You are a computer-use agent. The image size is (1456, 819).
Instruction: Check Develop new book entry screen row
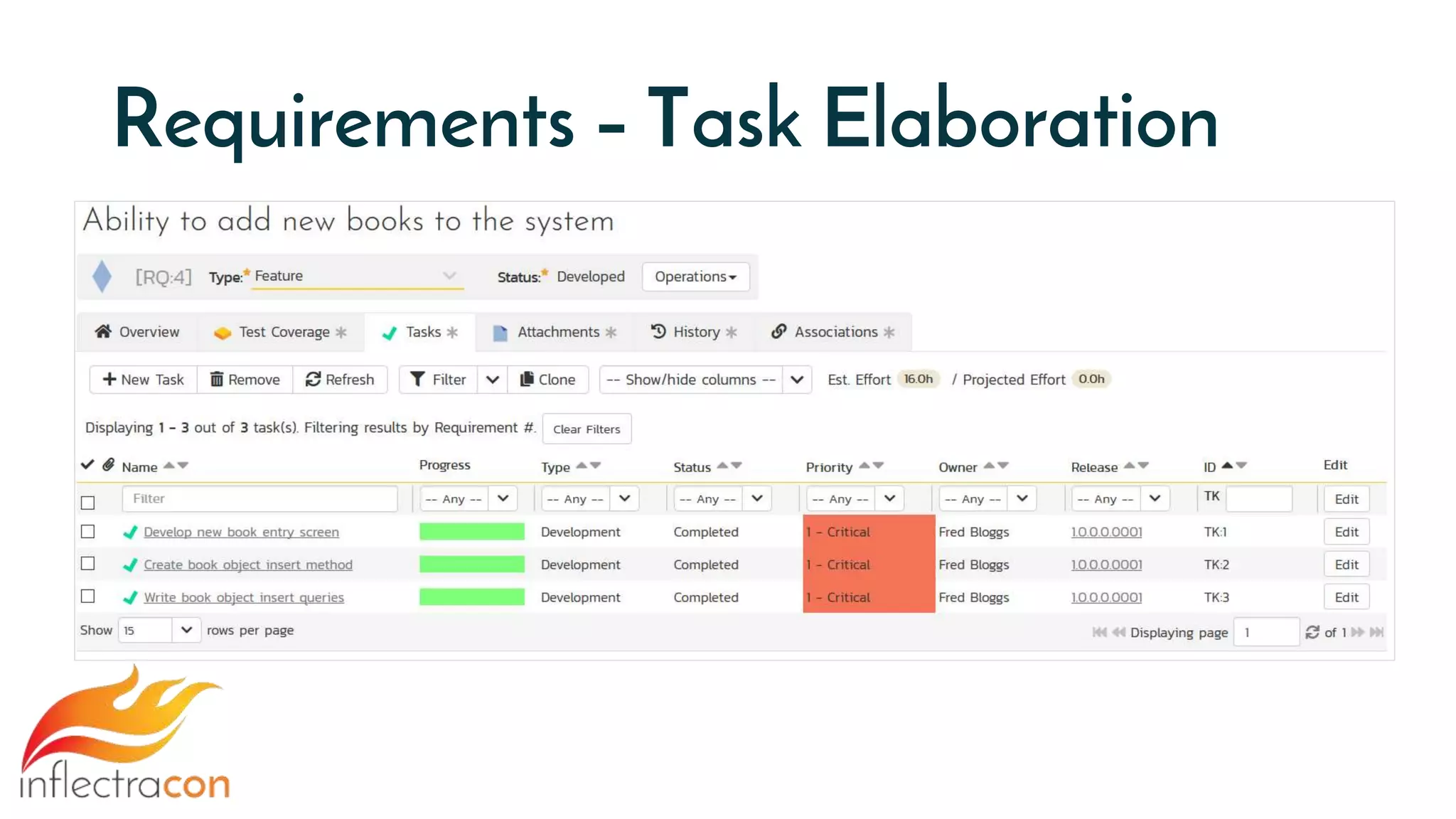click(87, 531)
